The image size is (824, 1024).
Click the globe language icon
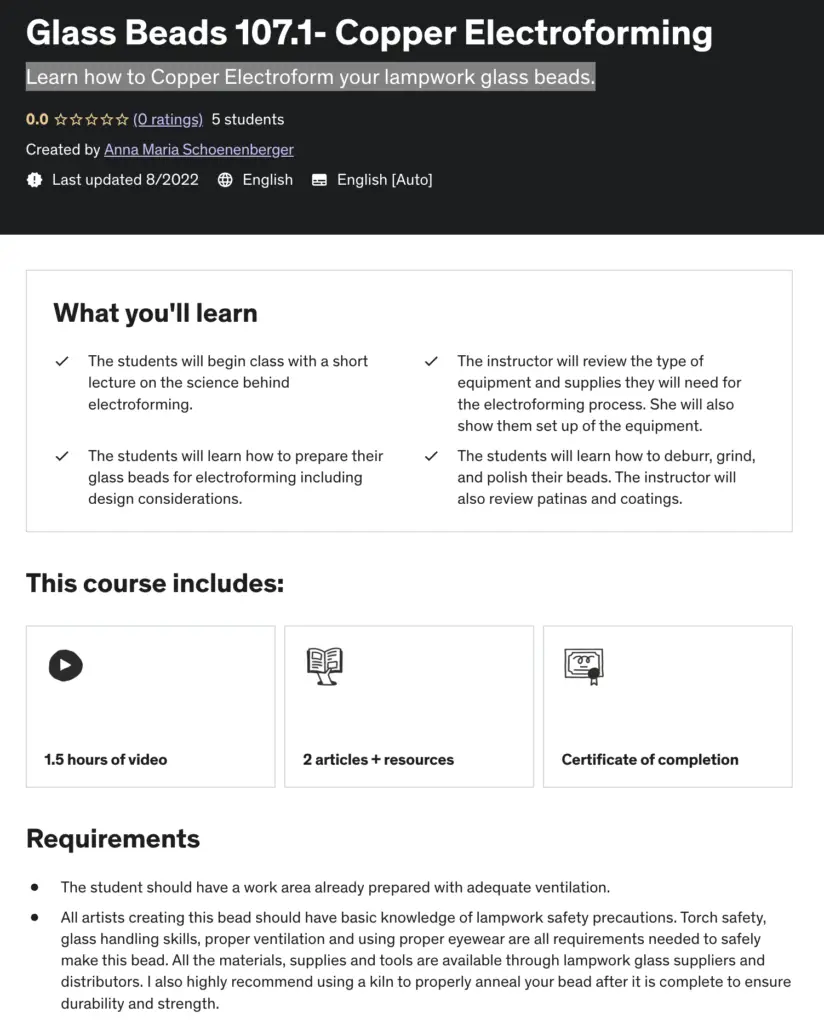(x=225, y=180)
